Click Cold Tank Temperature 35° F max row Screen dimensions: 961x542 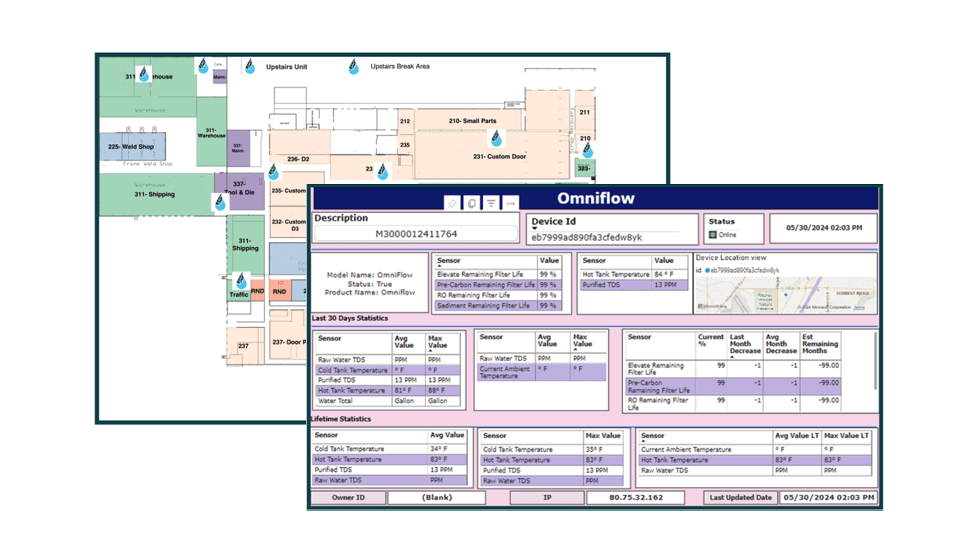coord(552,449)
